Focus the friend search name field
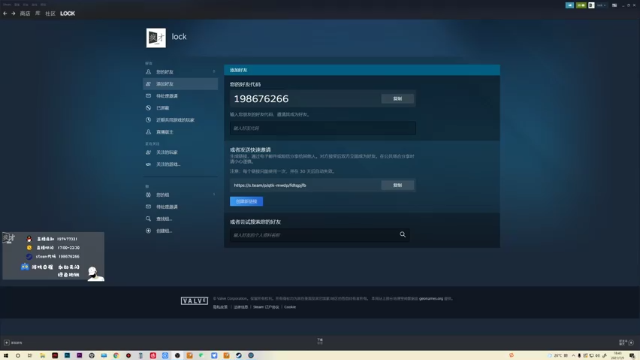The width and height of the screenshot is (640, 360). tap(314, 235)
